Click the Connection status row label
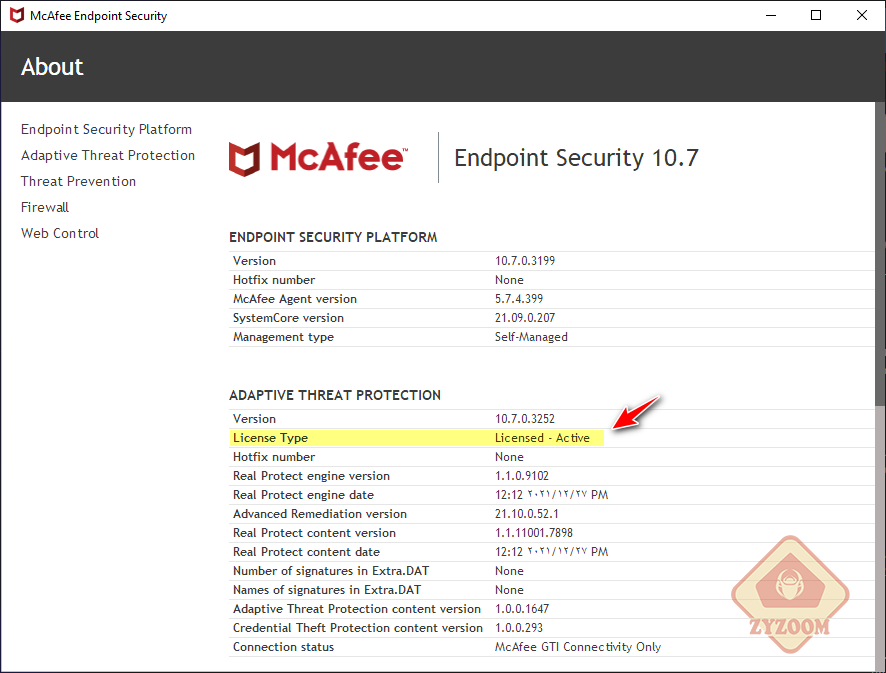The image size is (886, 673). [283, 647]
